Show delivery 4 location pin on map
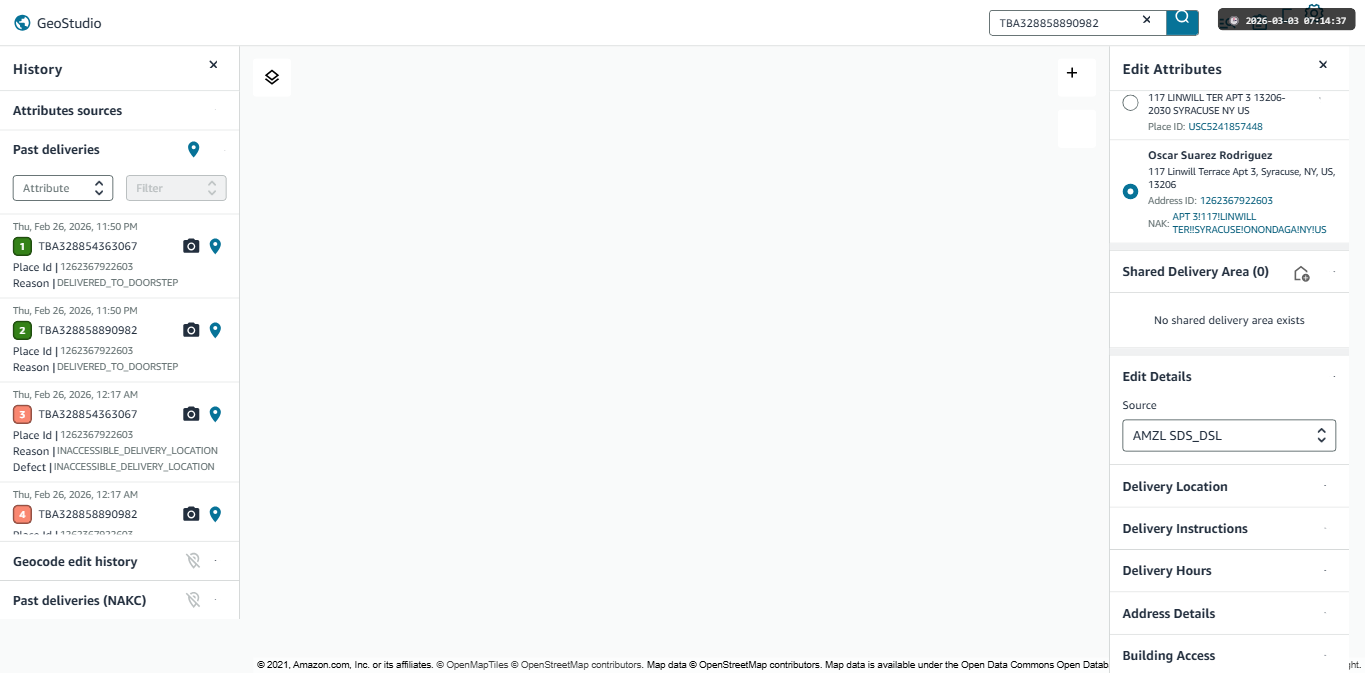The height and width of the screenshot is (673, 1365). coord(214,514)
